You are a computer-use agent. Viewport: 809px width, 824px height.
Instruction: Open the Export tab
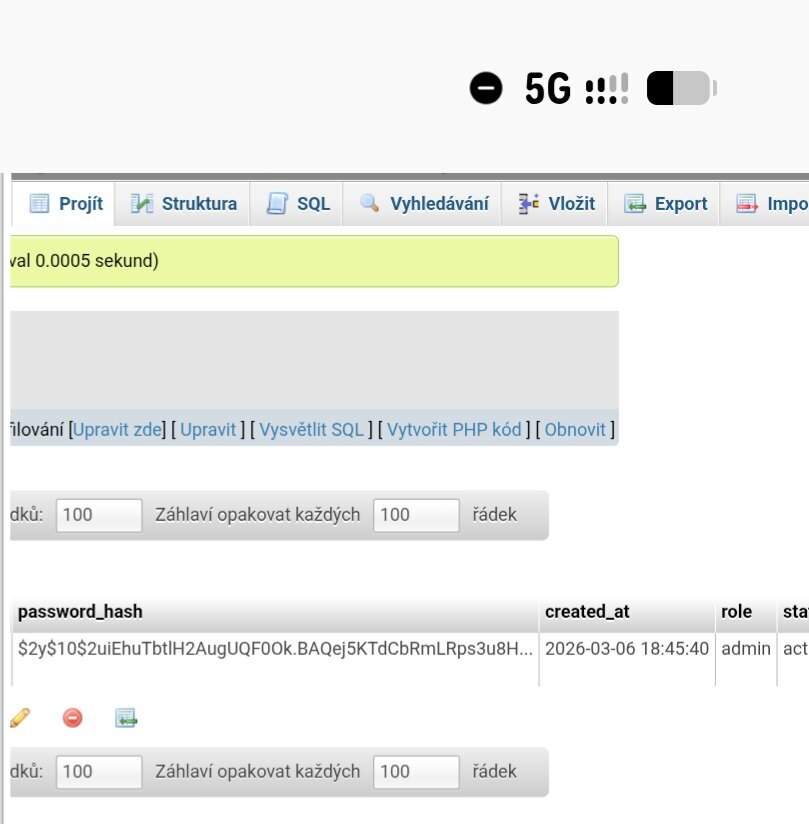point(666,204)
